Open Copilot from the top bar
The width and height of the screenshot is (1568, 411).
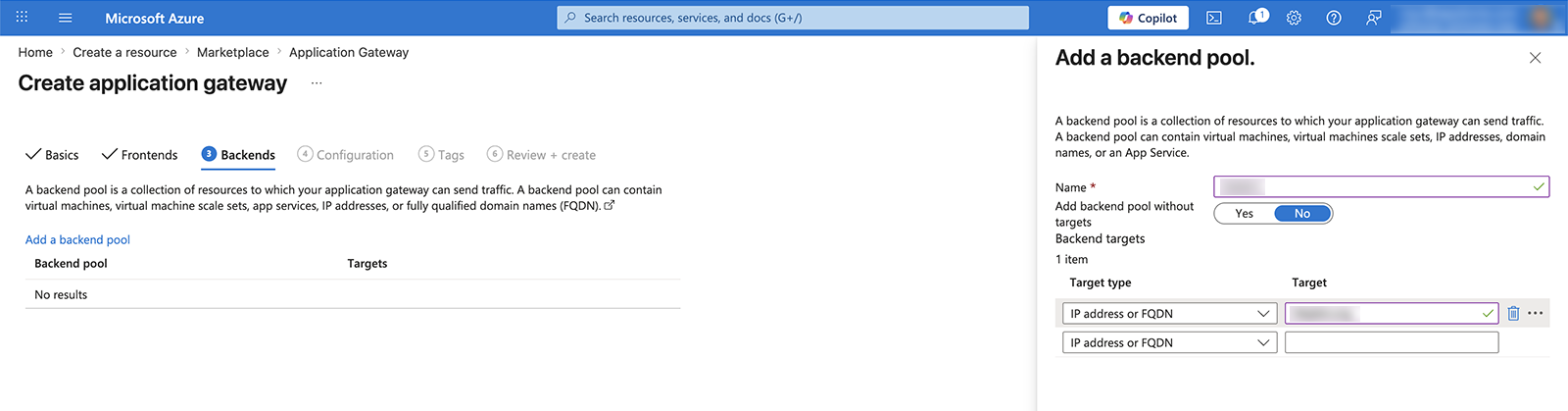pyautogui.click(x=1149, y=18)
